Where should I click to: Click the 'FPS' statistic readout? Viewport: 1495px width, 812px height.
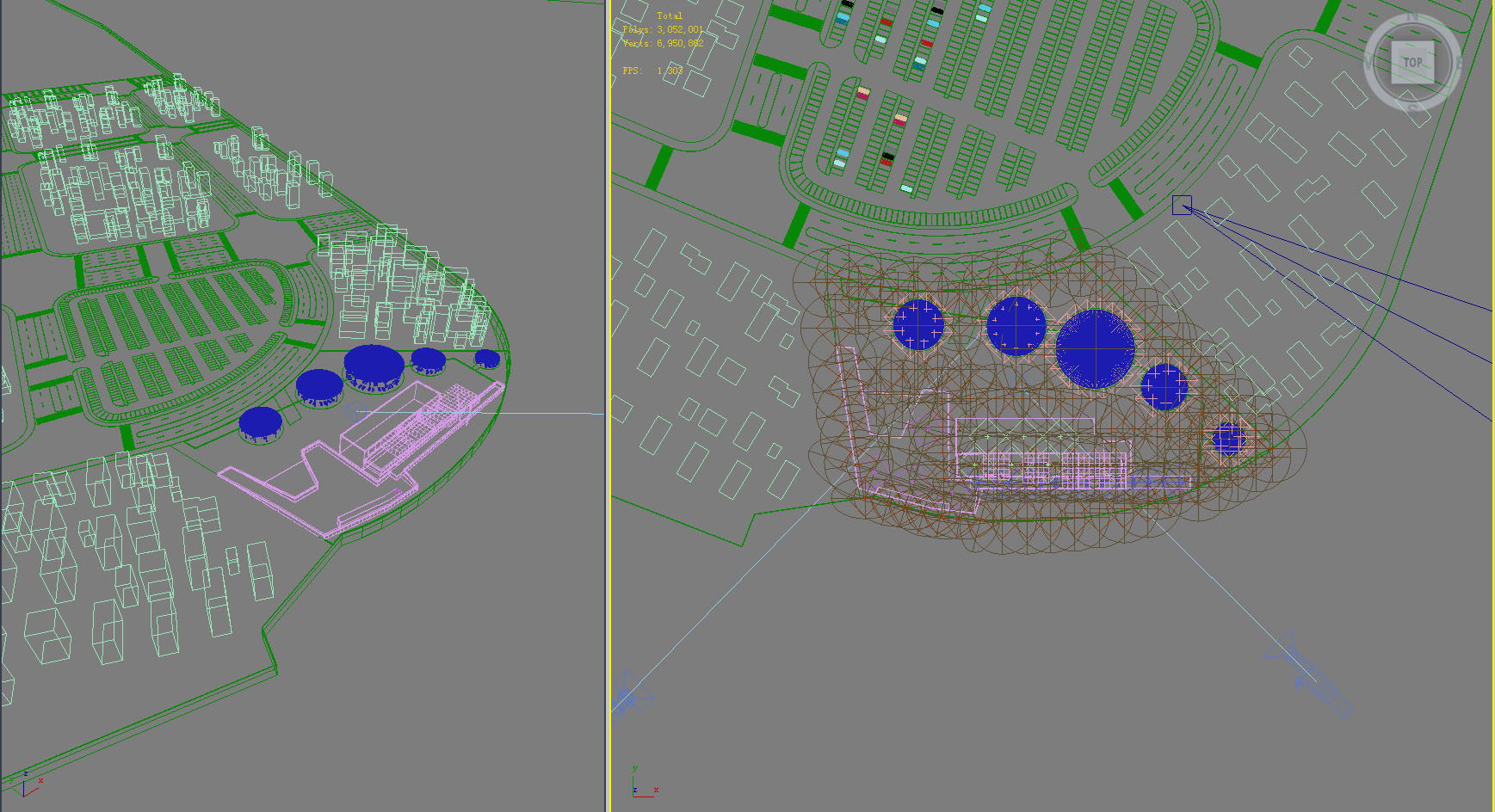pyautogui.click(x=653, y=71)
